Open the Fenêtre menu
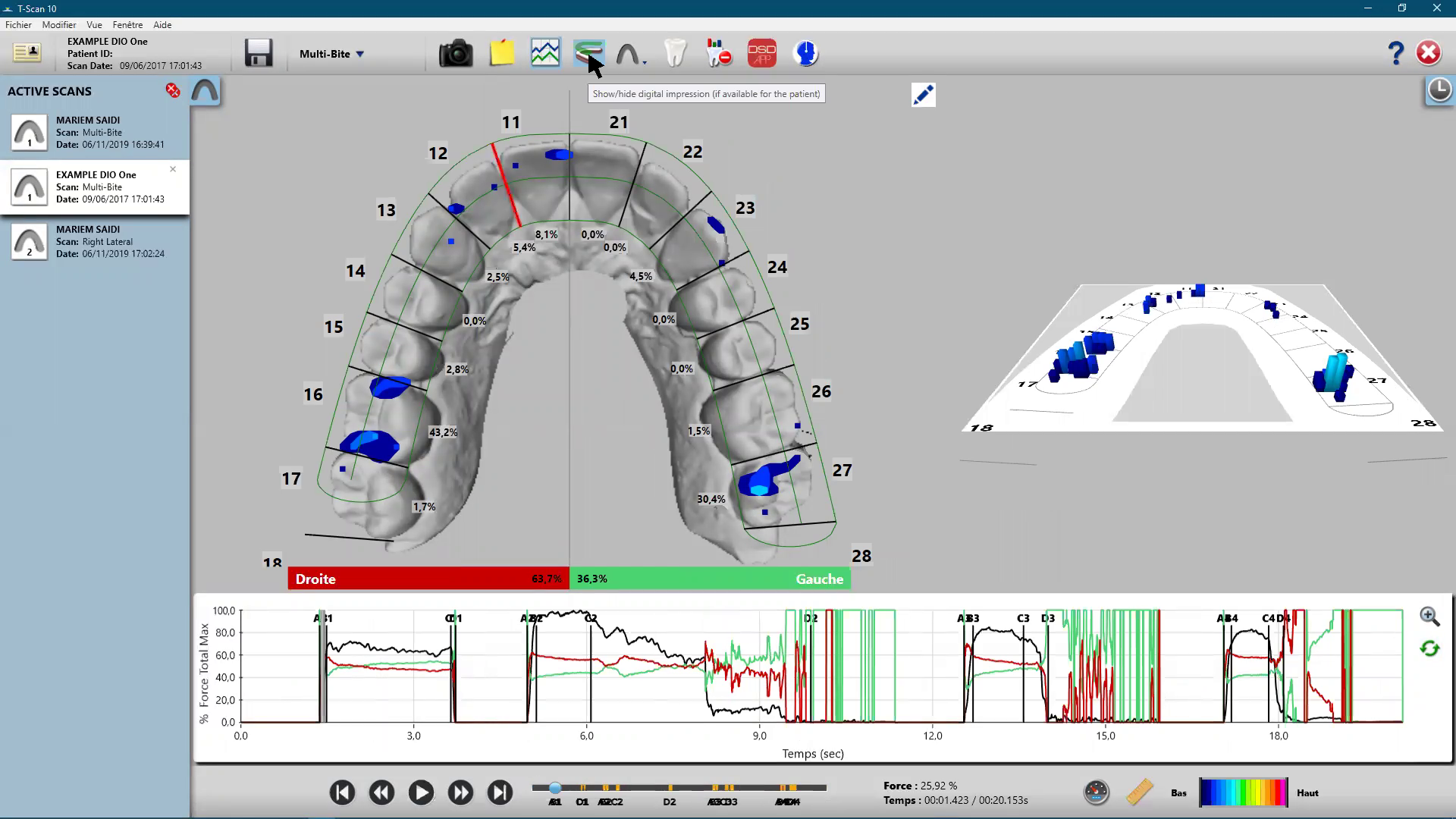Image resolution: width=1456 pixels, height=819 pixels. tap(127, 24)
